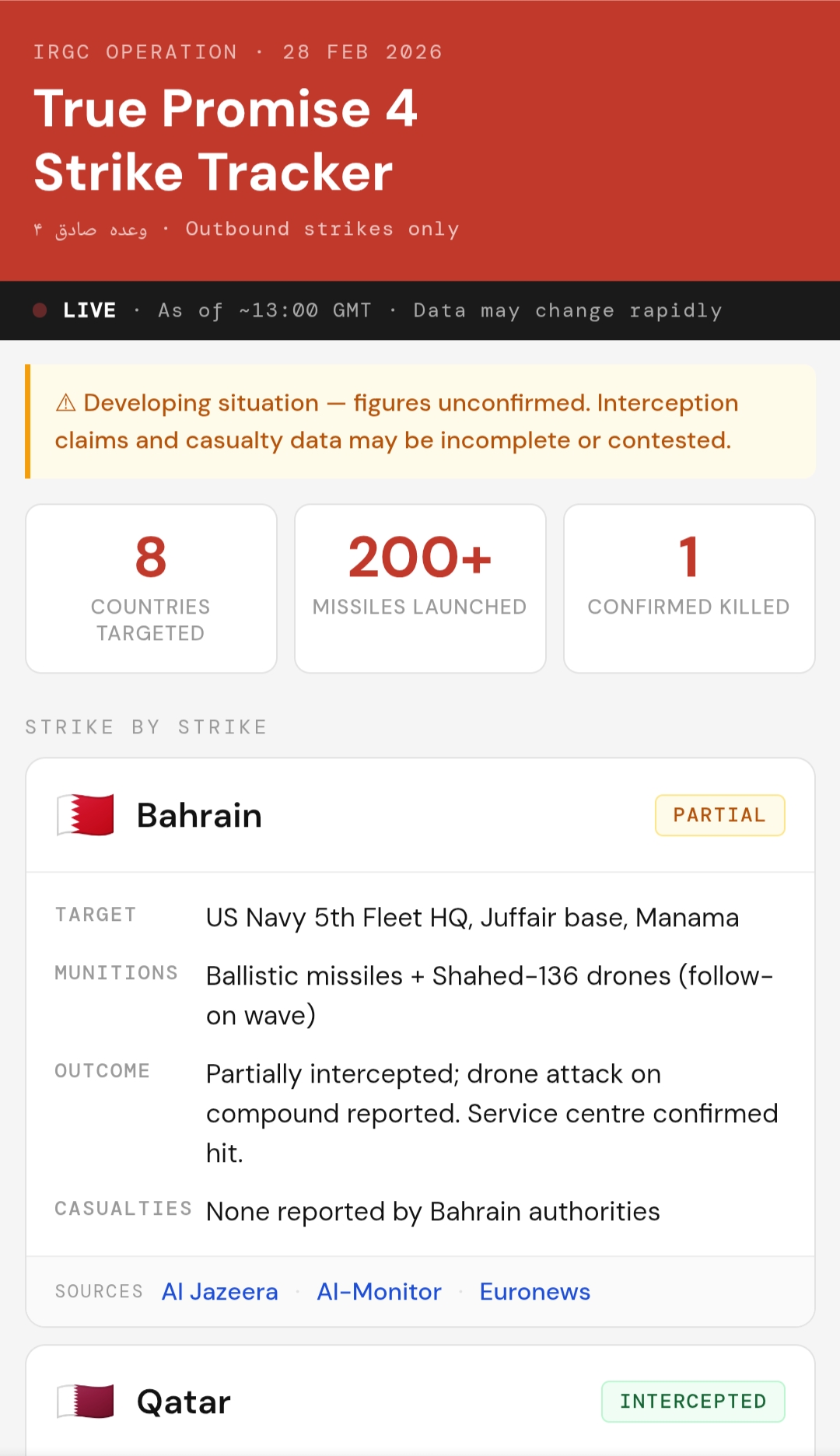Click the red LIVE indicator dot
This screenshot has width=840, height=1456.
[40, 310]
